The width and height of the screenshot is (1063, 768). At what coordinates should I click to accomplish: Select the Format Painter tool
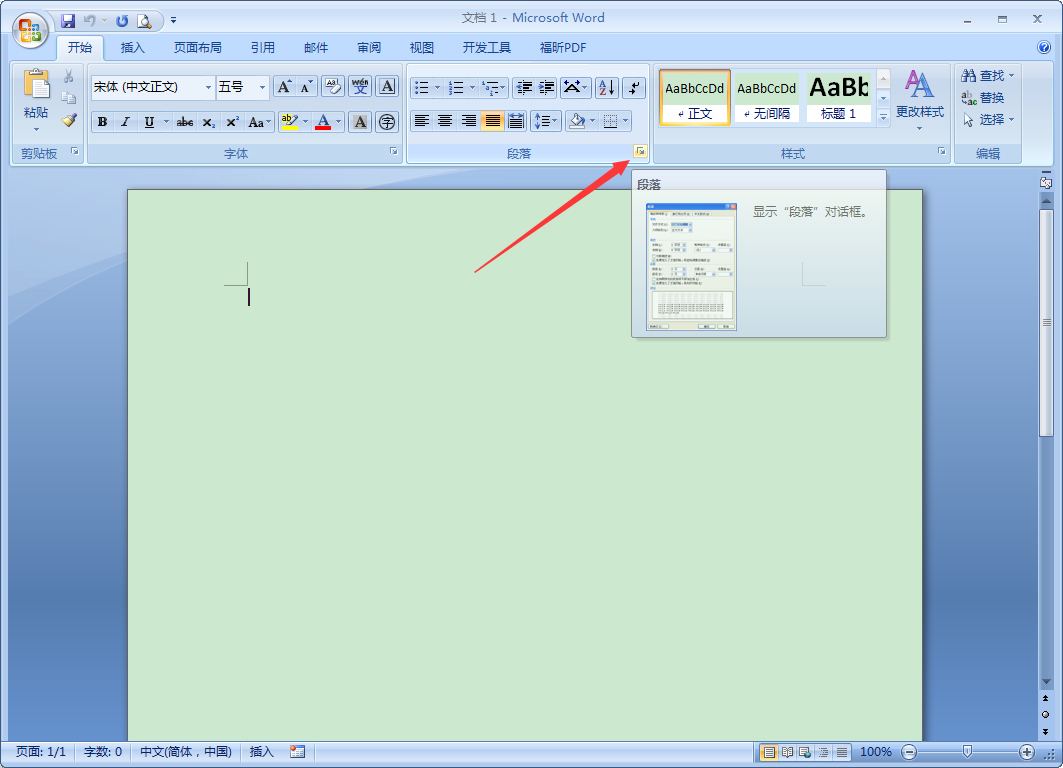pyautogui.click(x=67, y=121)
